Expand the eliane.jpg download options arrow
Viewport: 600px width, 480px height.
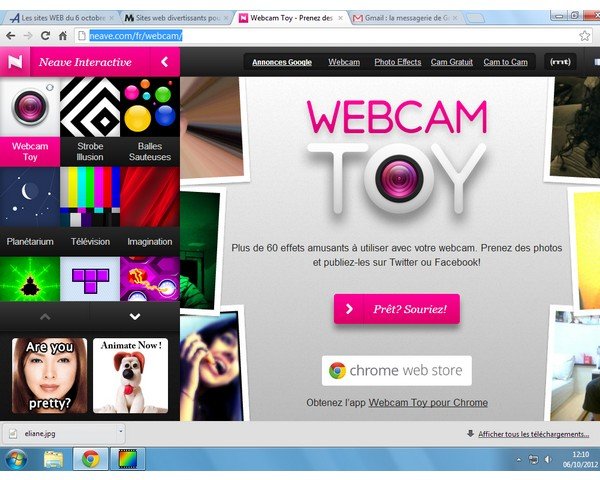pos(121,431)
